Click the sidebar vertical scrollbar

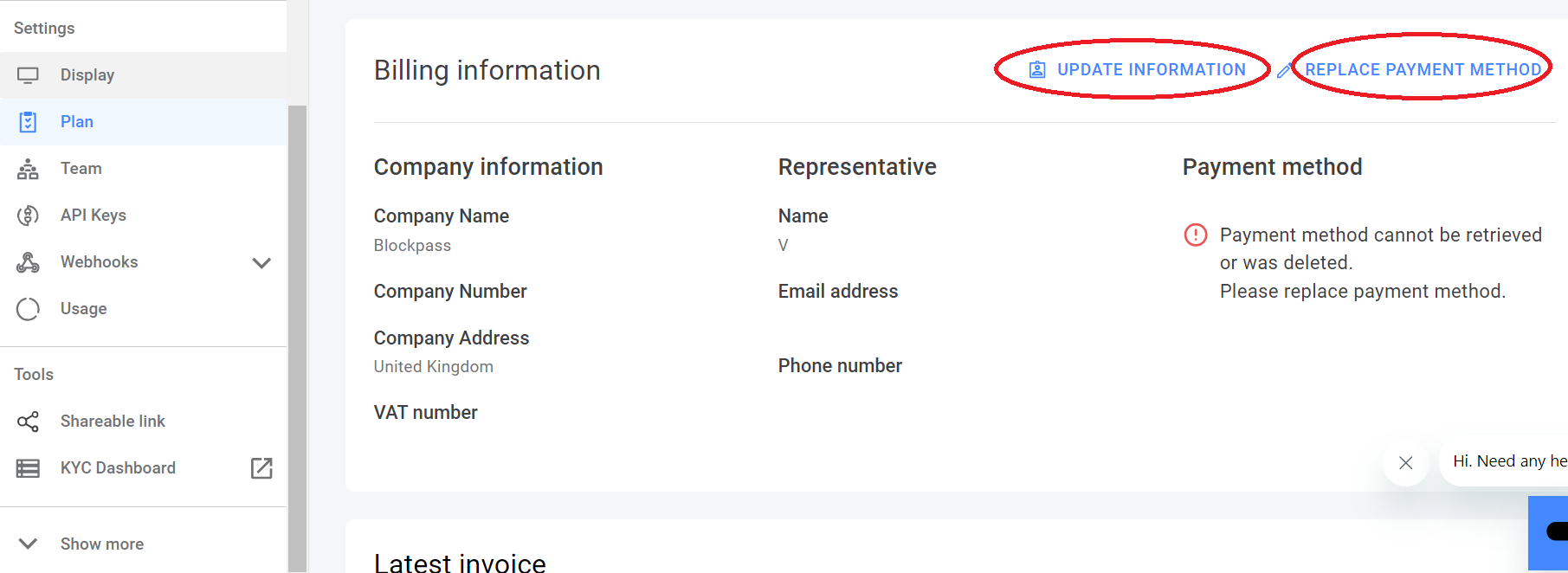[x=298, y=338]
